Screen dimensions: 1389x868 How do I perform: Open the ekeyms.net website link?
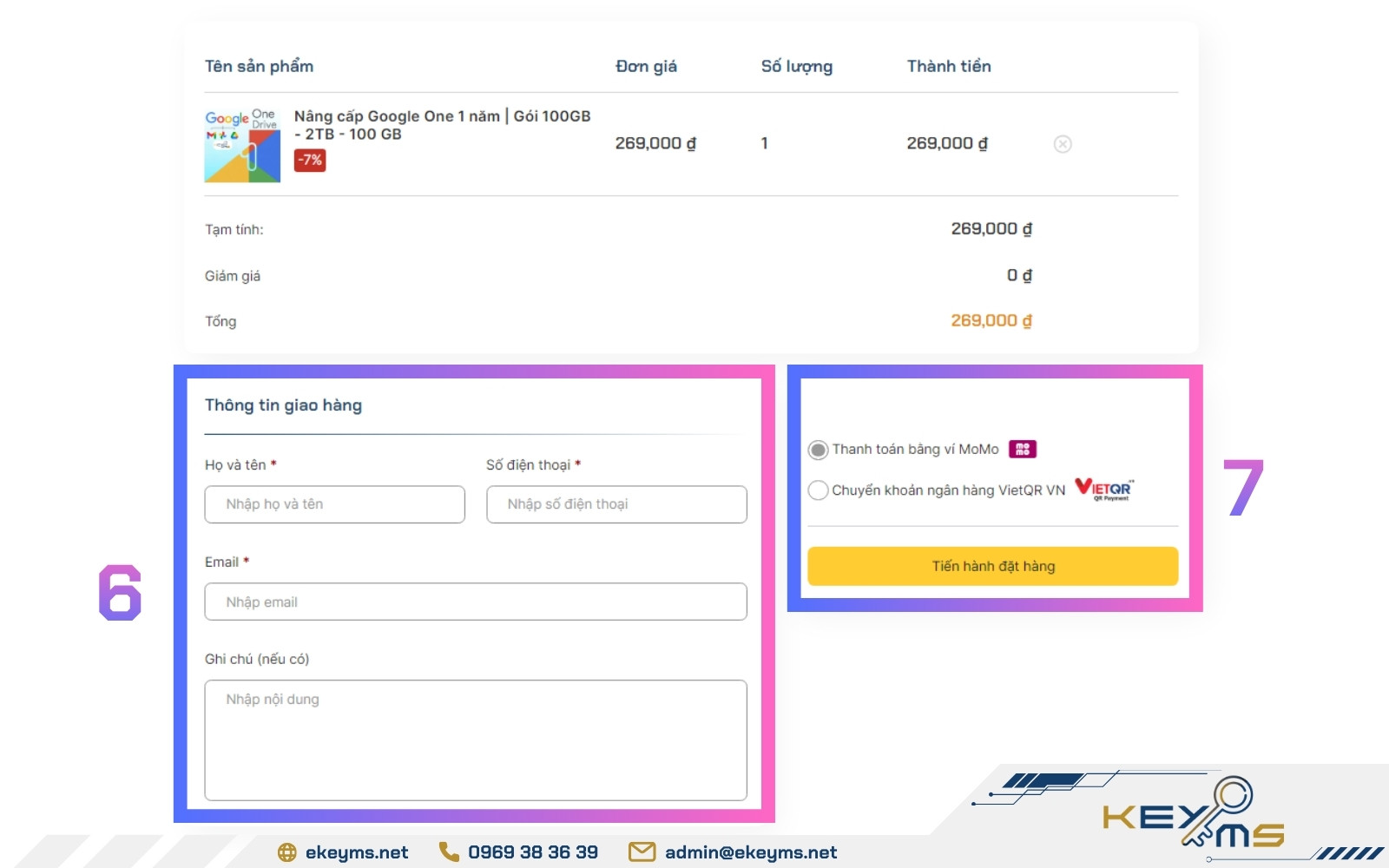click(356, 852)
